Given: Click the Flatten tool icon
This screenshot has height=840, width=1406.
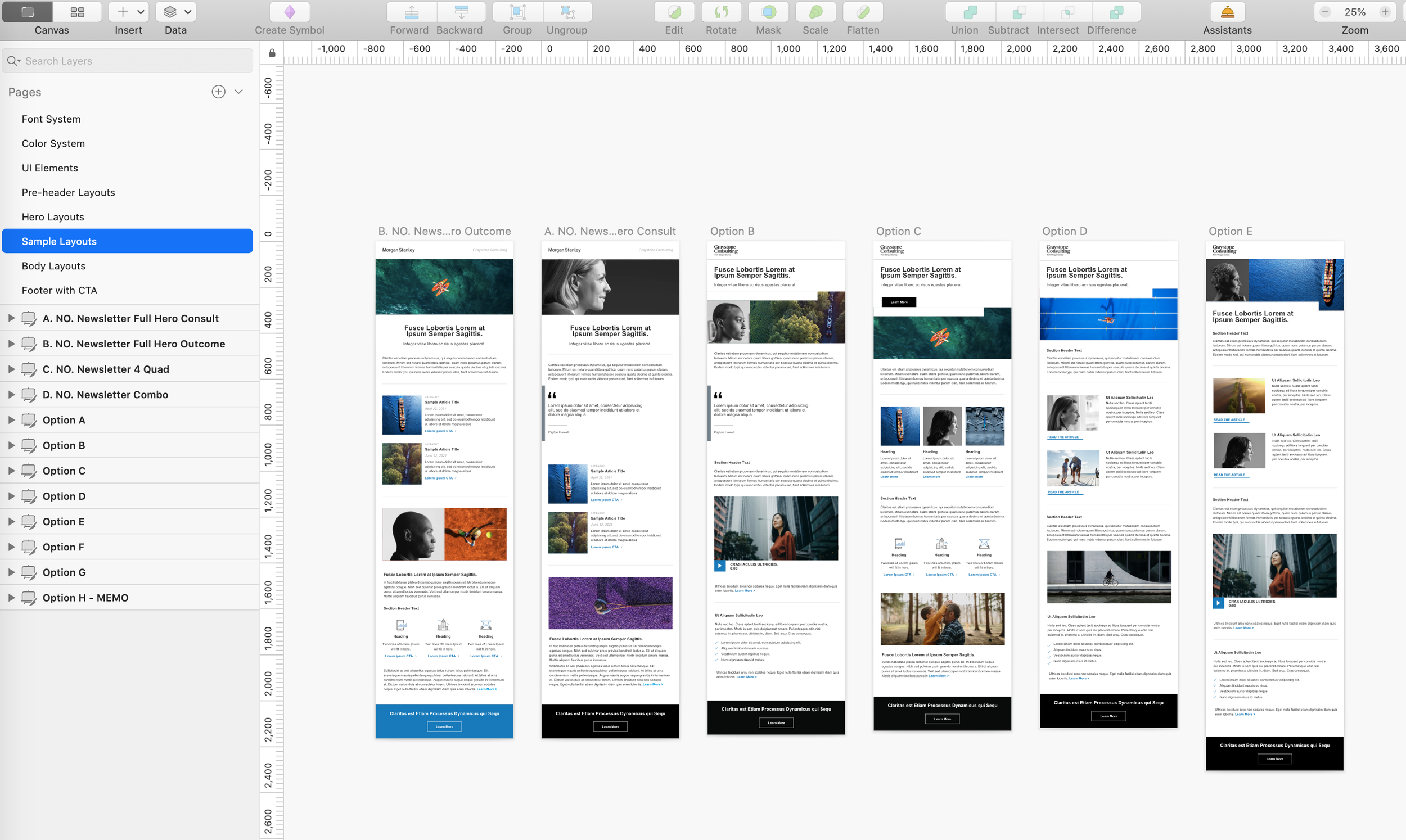Looking at the screenshot, I should coord(862,12).
